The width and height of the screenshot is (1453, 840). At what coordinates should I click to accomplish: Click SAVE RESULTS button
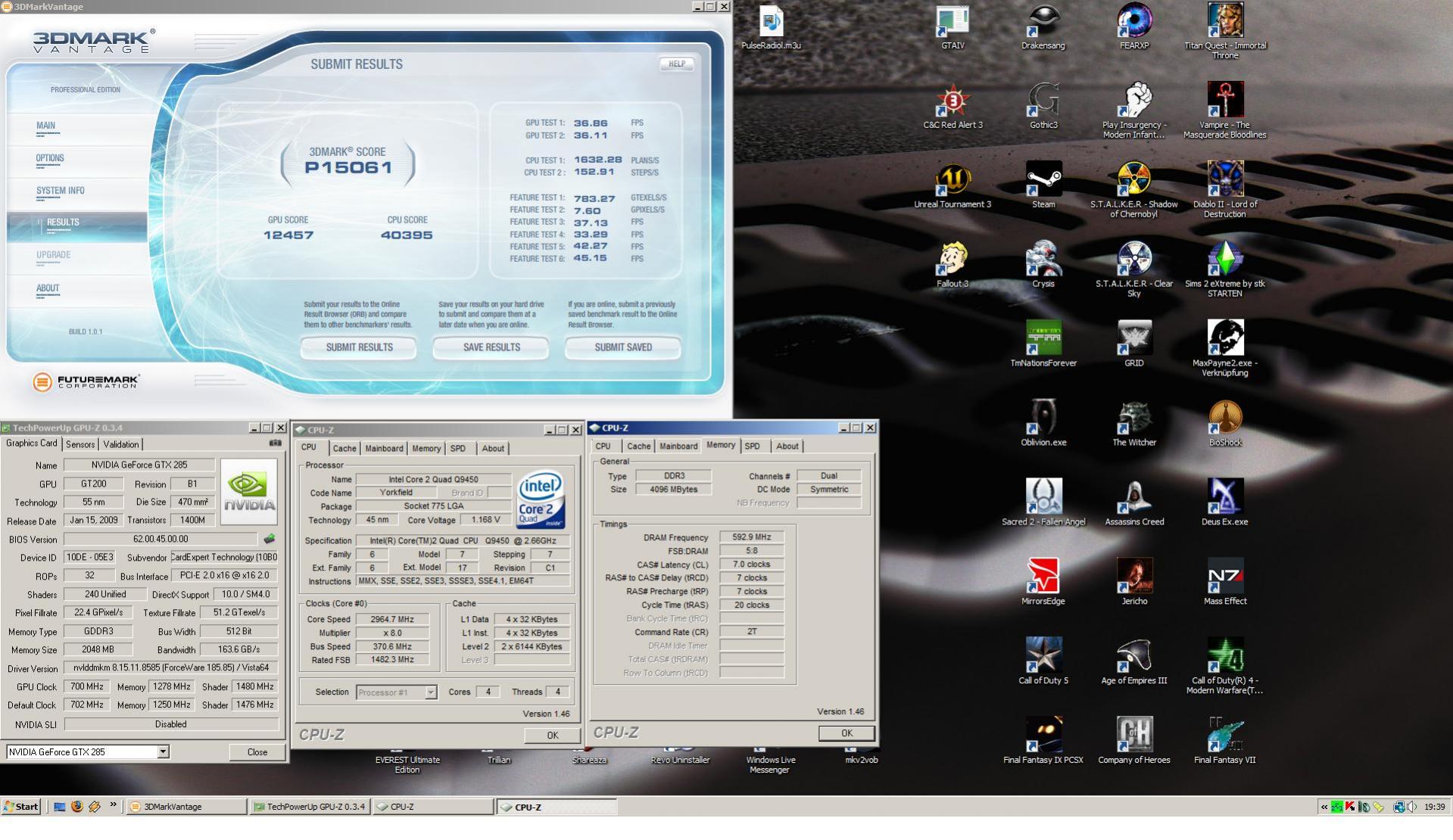pyautogui.click(x=491, y=347)
